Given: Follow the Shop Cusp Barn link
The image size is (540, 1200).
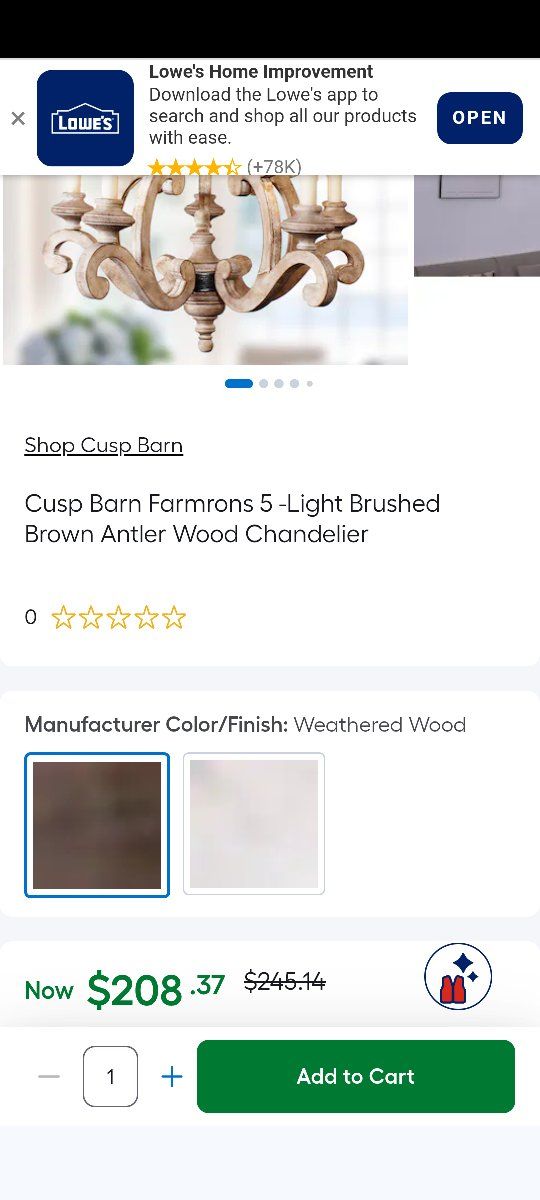Looking at the screenshot, I should click(104, 445).
